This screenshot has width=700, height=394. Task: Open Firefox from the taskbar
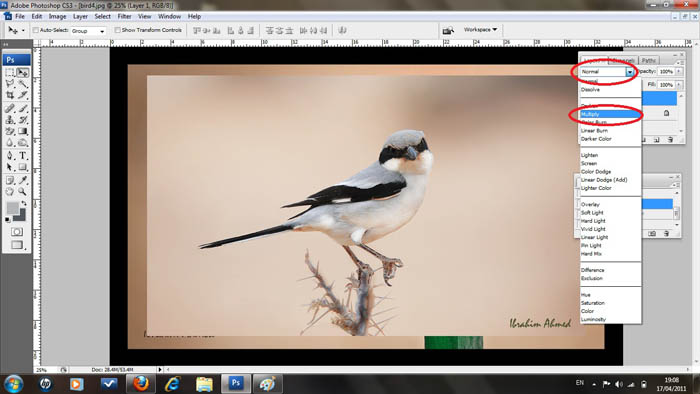(x=141, y=384)
